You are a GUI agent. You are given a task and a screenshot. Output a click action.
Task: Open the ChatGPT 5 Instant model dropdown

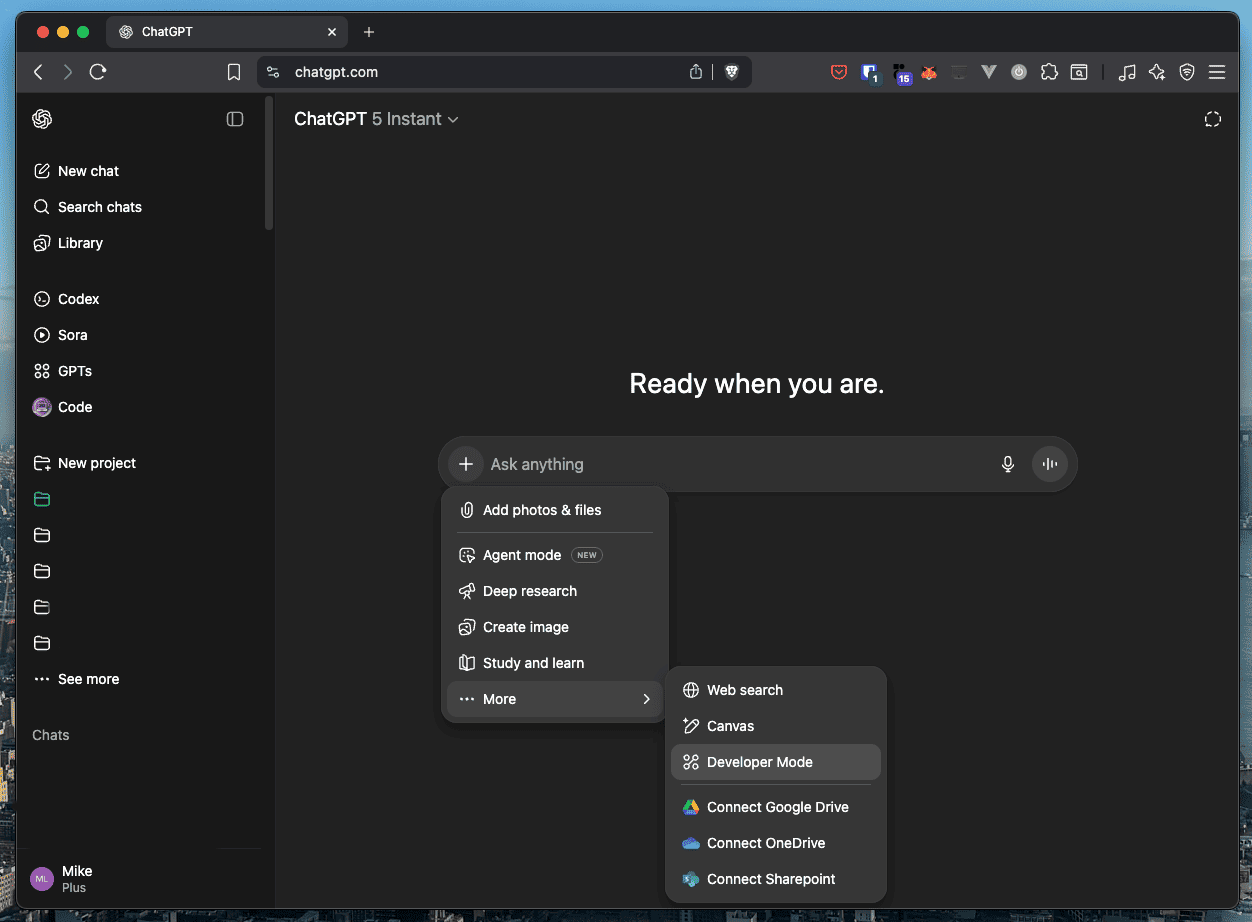pyautogui.click(x=376, y=119)
